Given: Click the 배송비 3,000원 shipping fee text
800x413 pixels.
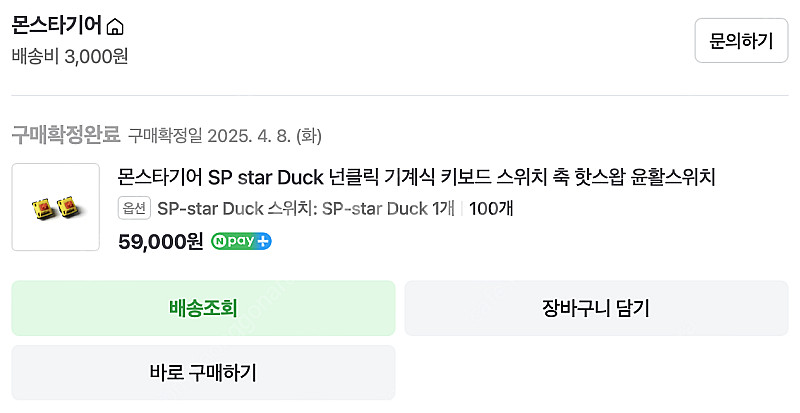Looking at the screenshot, I should [70, 56].
